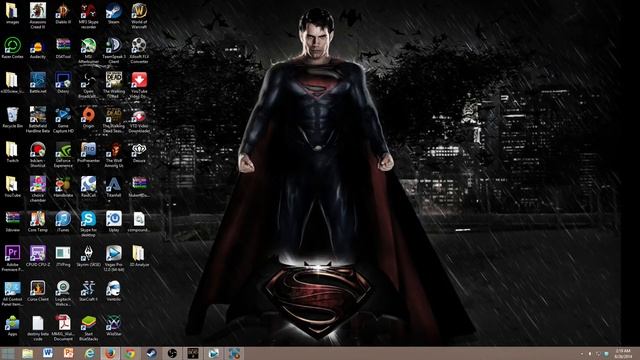
Task: Open the Vegas Pro 12.0 shortcut
Action: click(113, 258)
